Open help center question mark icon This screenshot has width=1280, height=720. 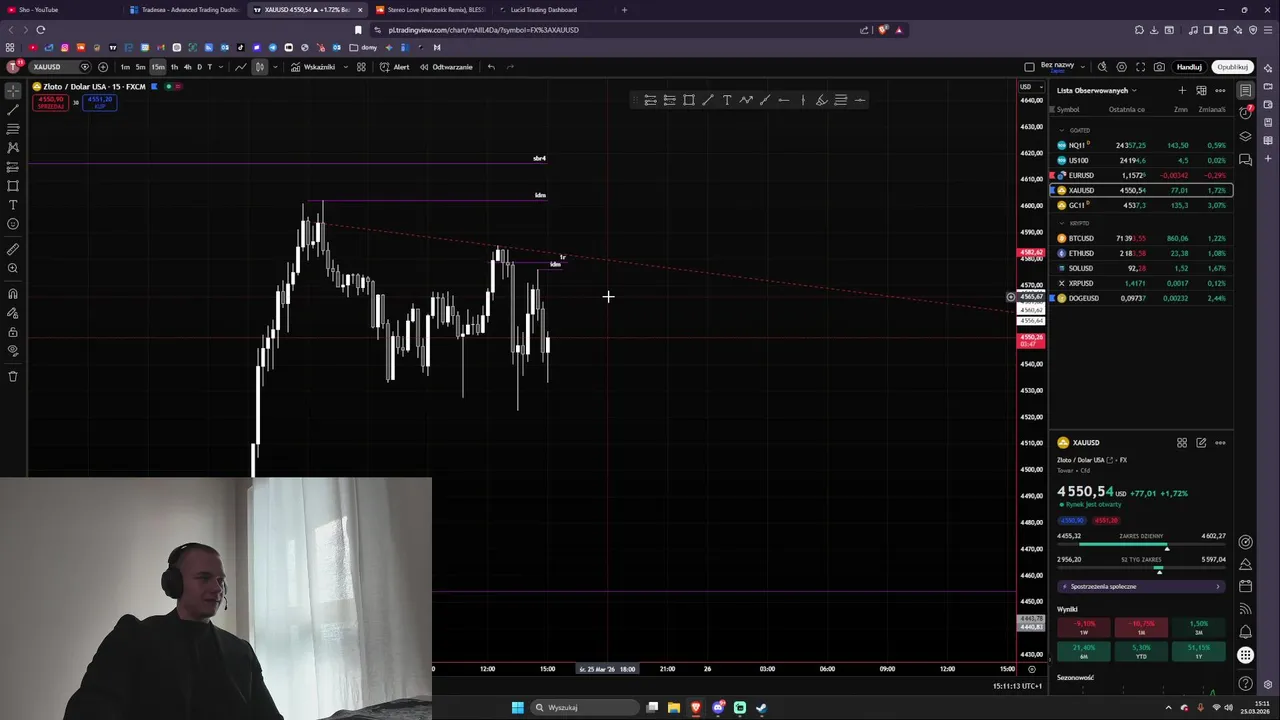coord(1245,684)
